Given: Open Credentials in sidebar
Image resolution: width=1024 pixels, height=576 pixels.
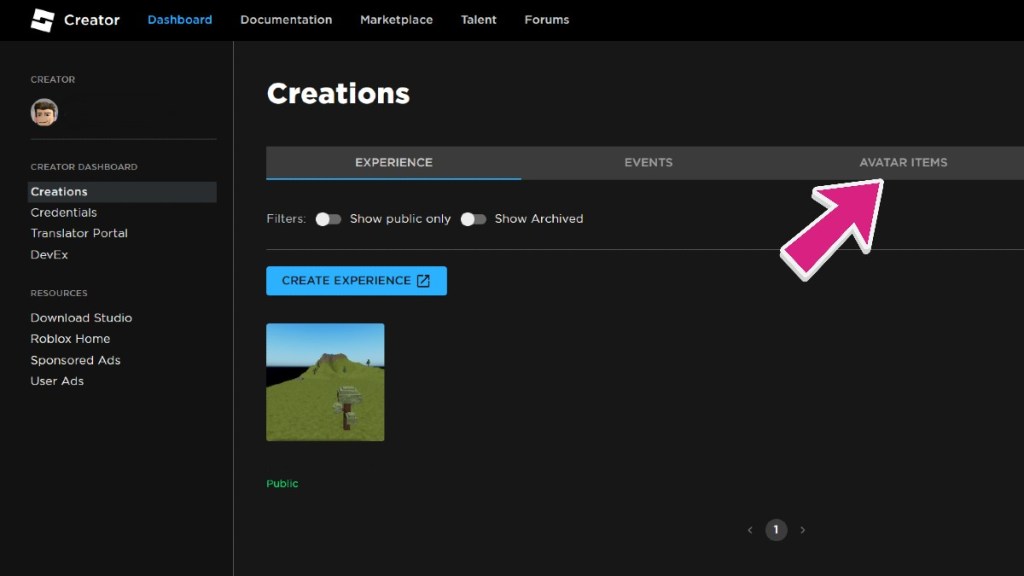Looking at the screenshot, I should click(64, 213).
